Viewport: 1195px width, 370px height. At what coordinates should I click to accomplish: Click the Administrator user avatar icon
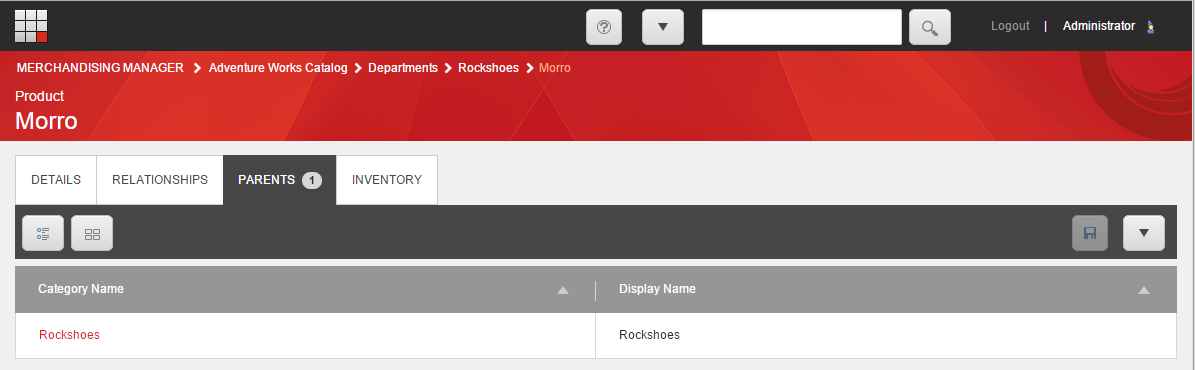tap(1150, 27)
